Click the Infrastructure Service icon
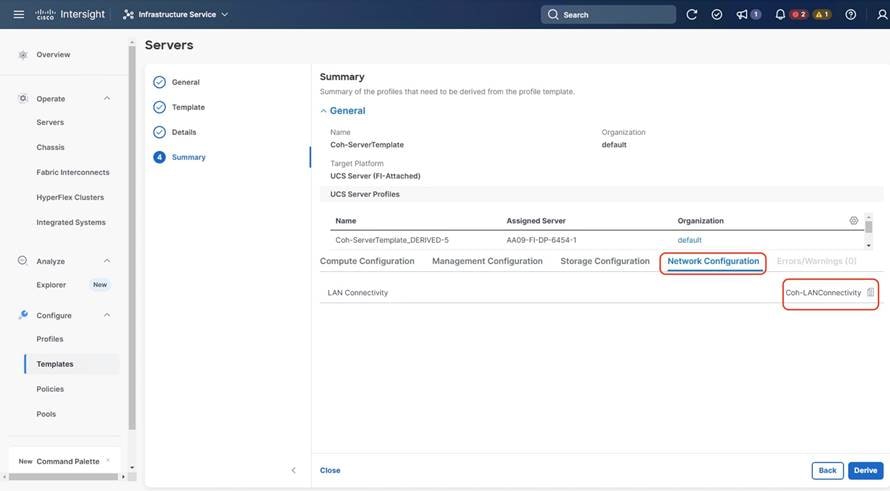The image size is (890, 491). (x=128, y=15)
